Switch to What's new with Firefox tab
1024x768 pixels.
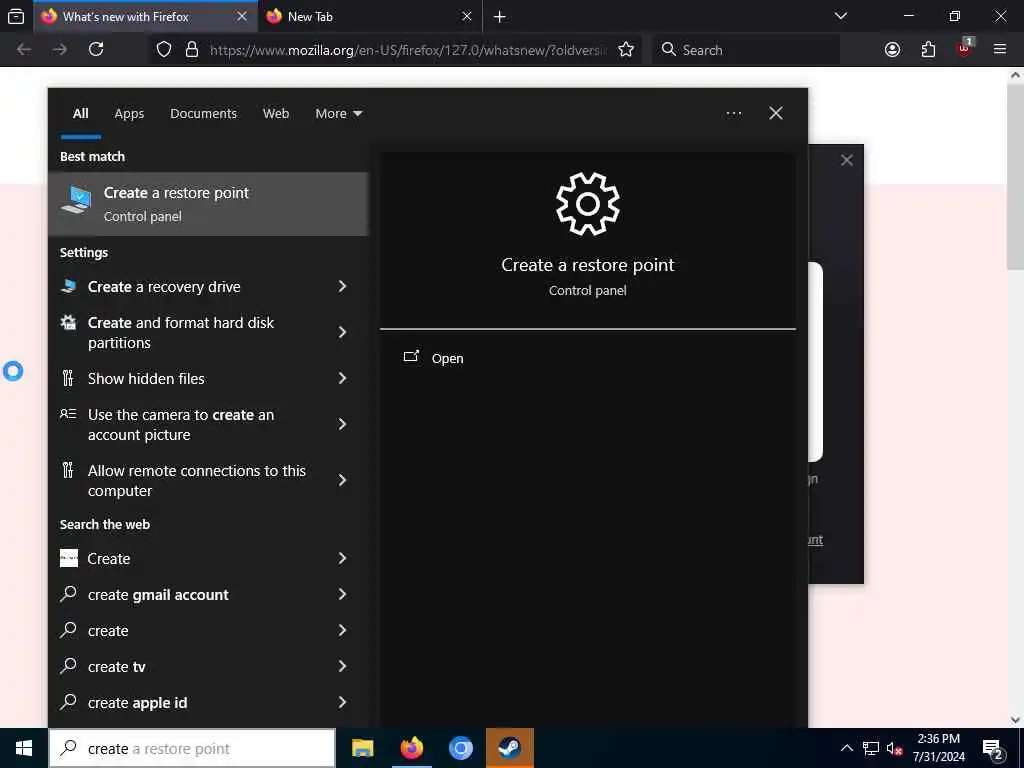pyautogui.click(x=144, y=16)
